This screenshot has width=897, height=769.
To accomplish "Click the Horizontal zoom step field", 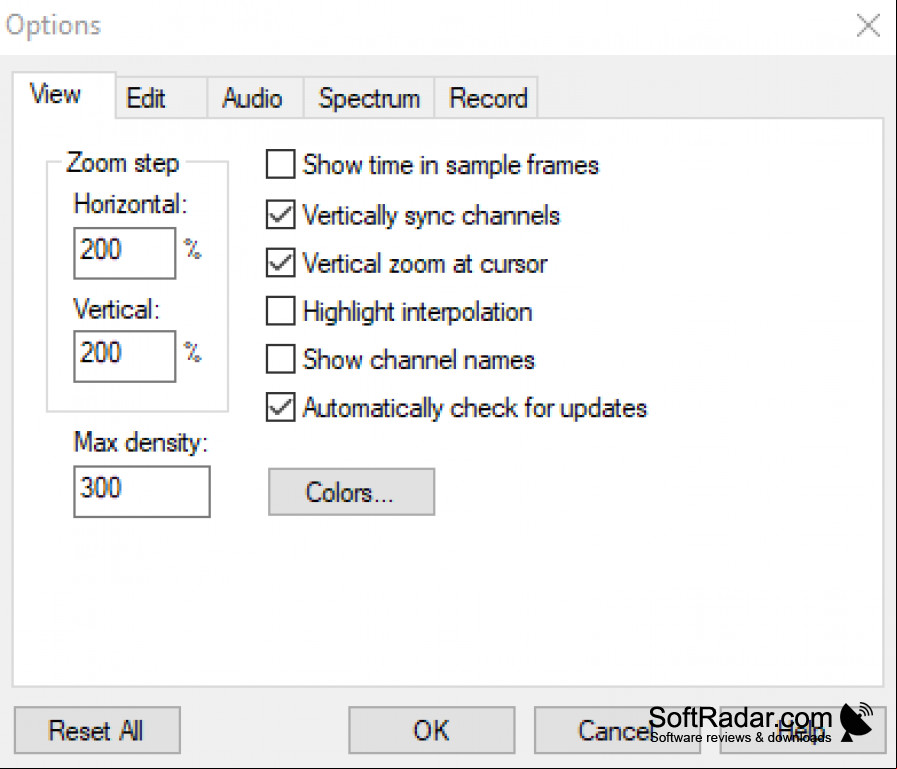I will [x=125, y=253].
